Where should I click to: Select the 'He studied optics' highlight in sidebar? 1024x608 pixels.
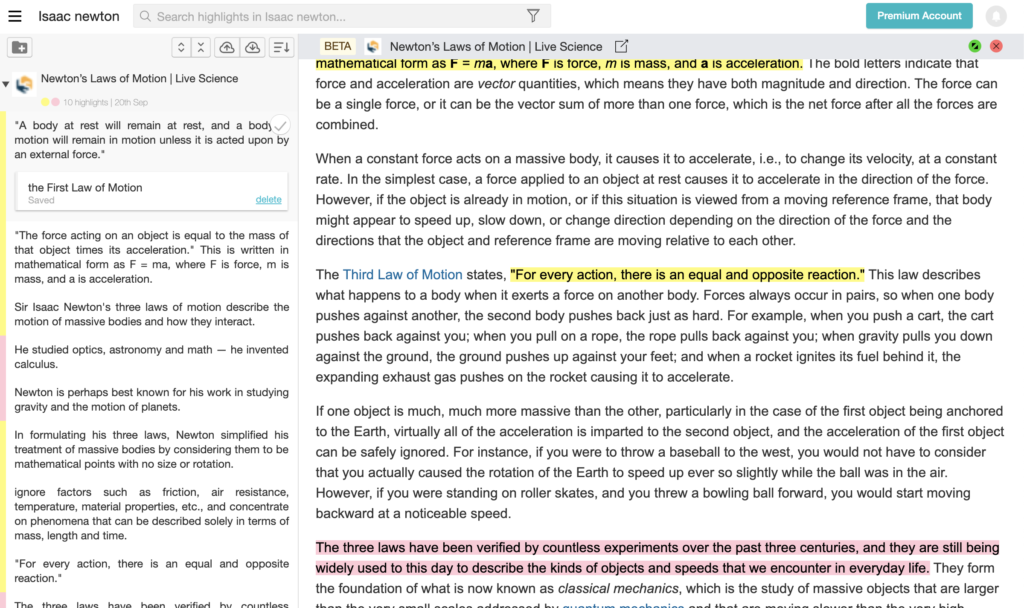(x=152, y=357)
